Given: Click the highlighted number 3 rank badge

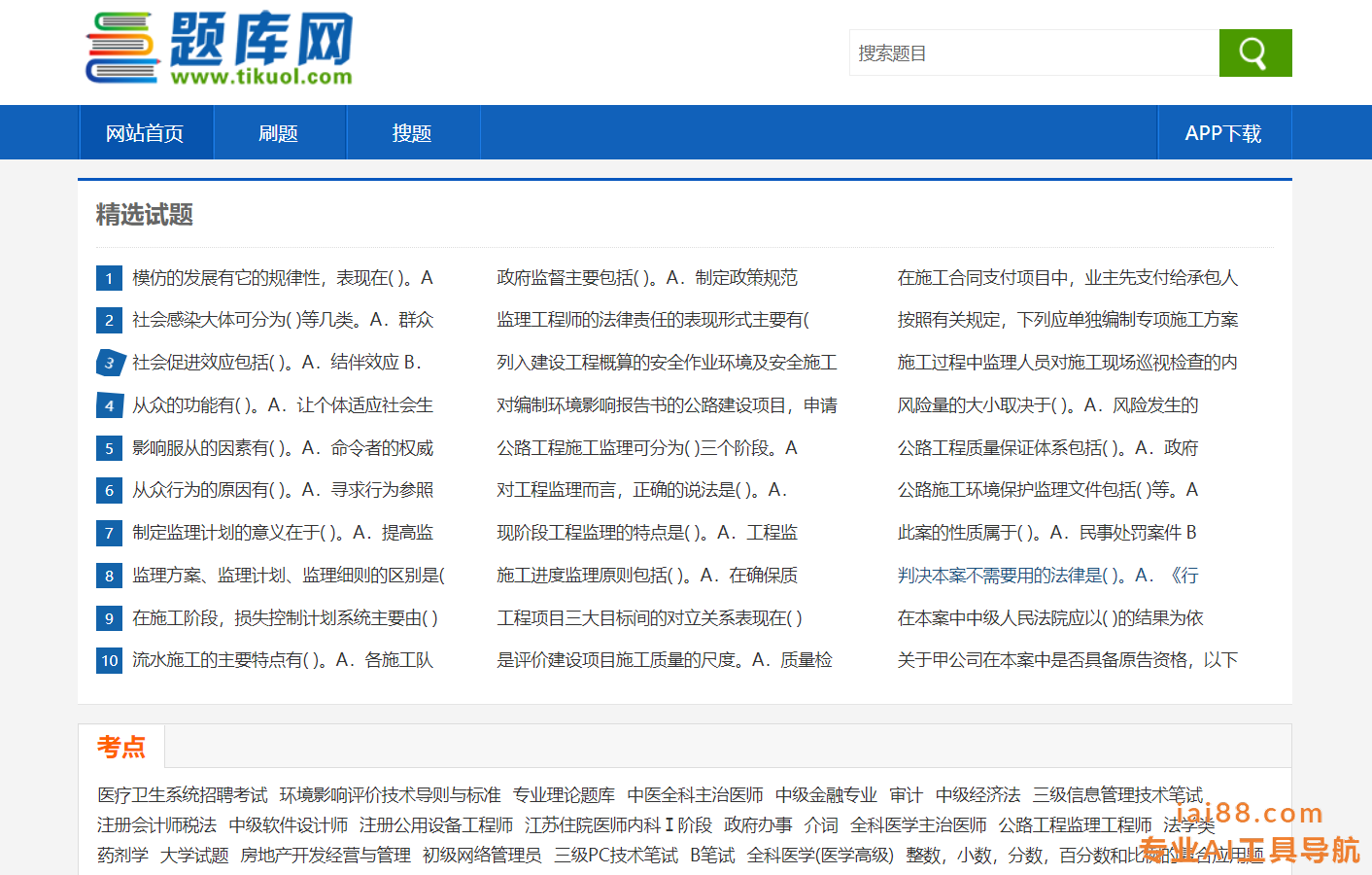Looking at the screenshot, I should 110,363.
